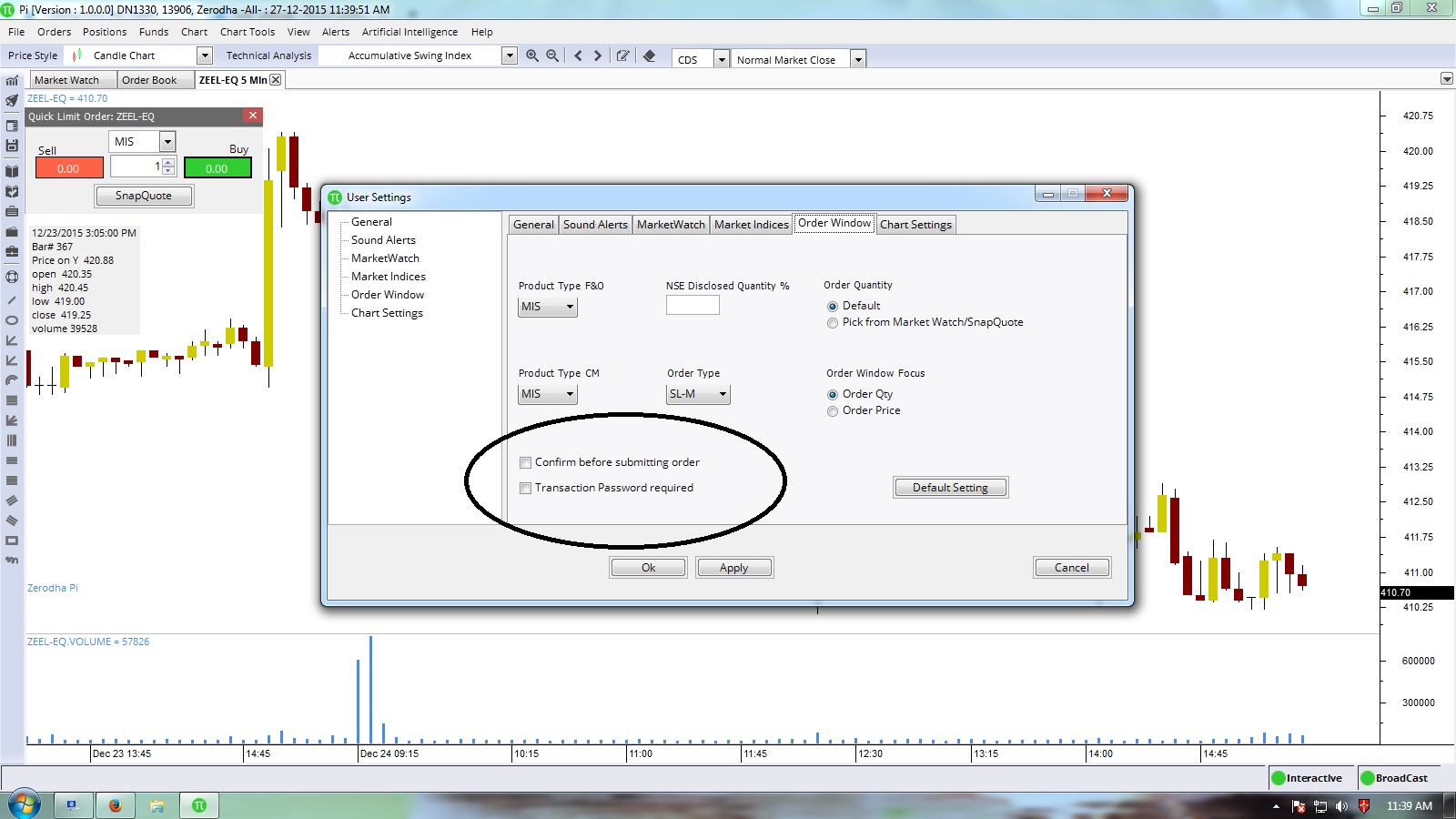
Task: Click the red Sell price box
Action: (69, 168)
